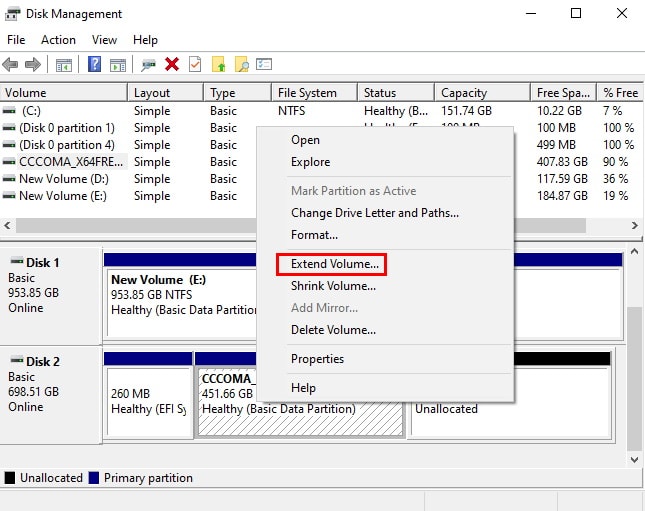Image resolution: width=645 pixels, height=511 pixels.
Task: Select the 260 MB EFI partition block
Action: click(148, 401)
